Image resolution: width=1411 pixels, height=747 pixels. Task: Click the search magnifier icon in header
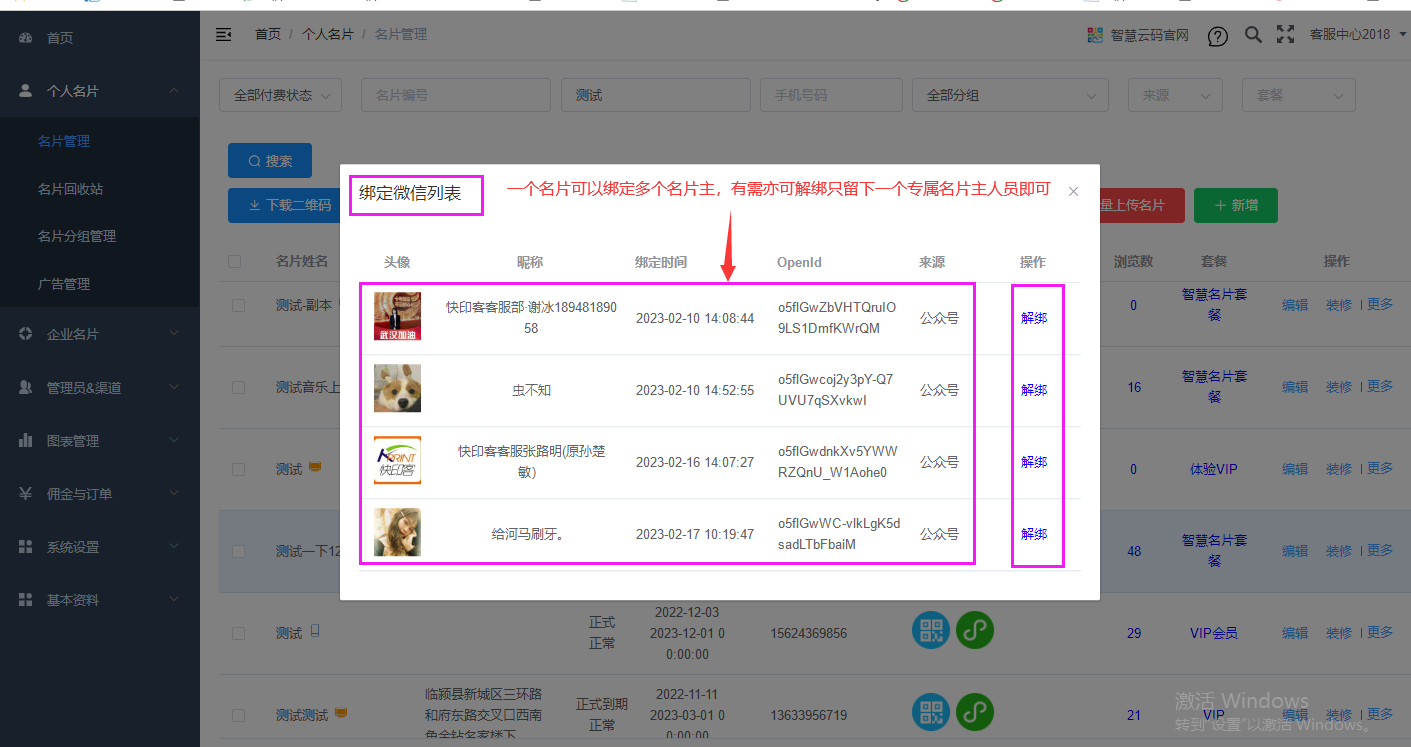(x=1252, y=35)
